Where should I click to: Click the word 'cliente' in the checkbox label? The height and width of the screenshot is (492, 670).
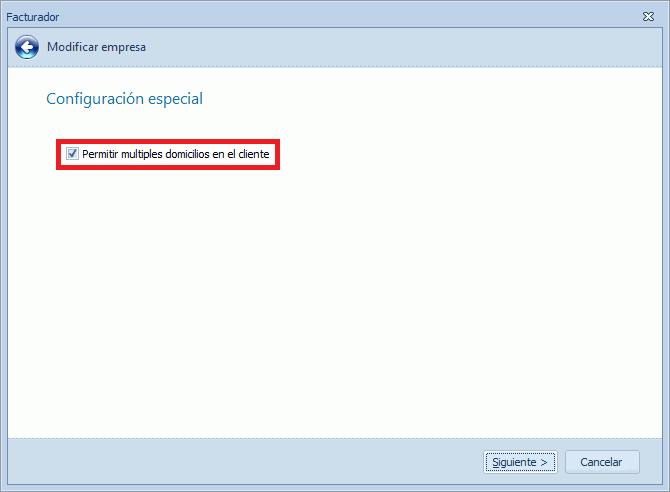click(x=254, y=154)
